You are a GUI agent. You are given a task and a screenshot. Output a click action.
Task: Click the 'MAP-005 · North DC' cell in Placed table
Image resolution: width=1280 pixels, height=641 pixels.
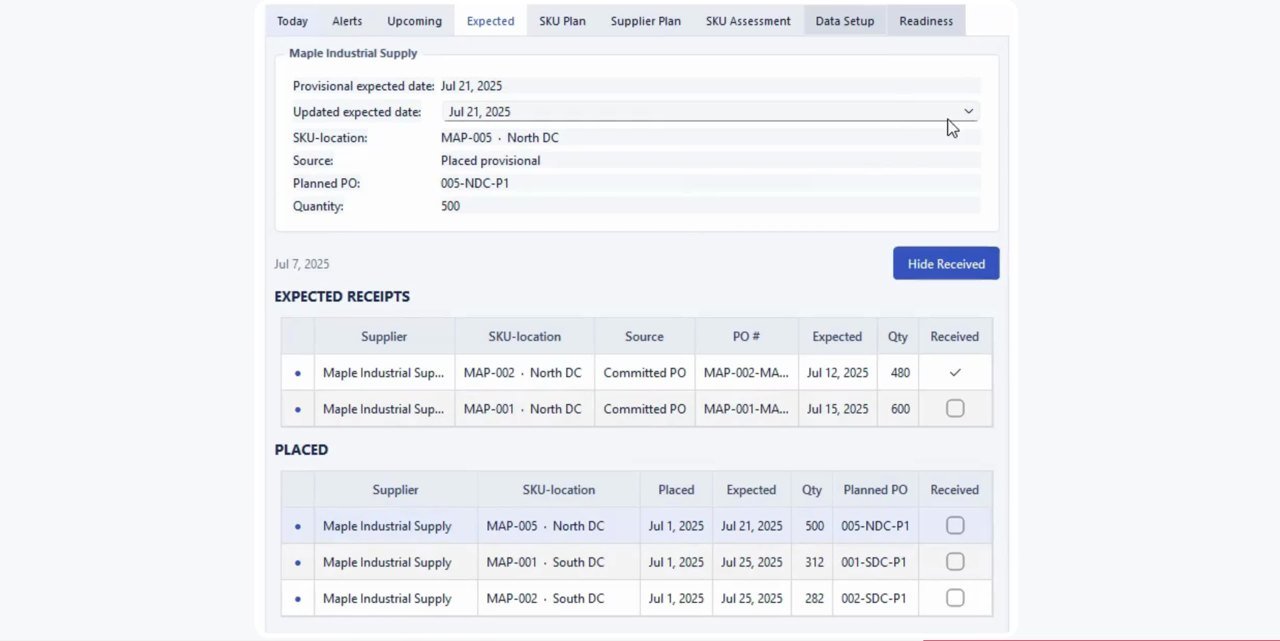pos(558,526)
